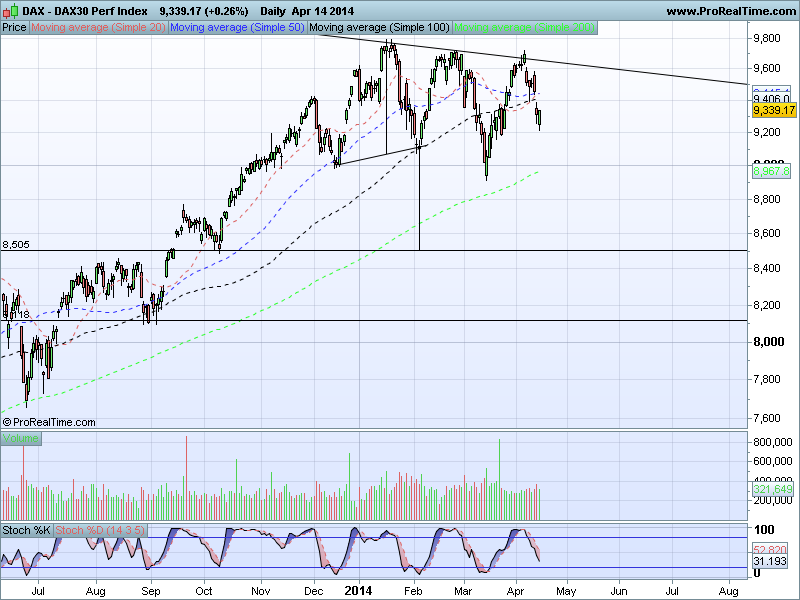The image size is (800, 600).
Task: Select Moving average (Simple 20) legend
Action: point(98,28)
